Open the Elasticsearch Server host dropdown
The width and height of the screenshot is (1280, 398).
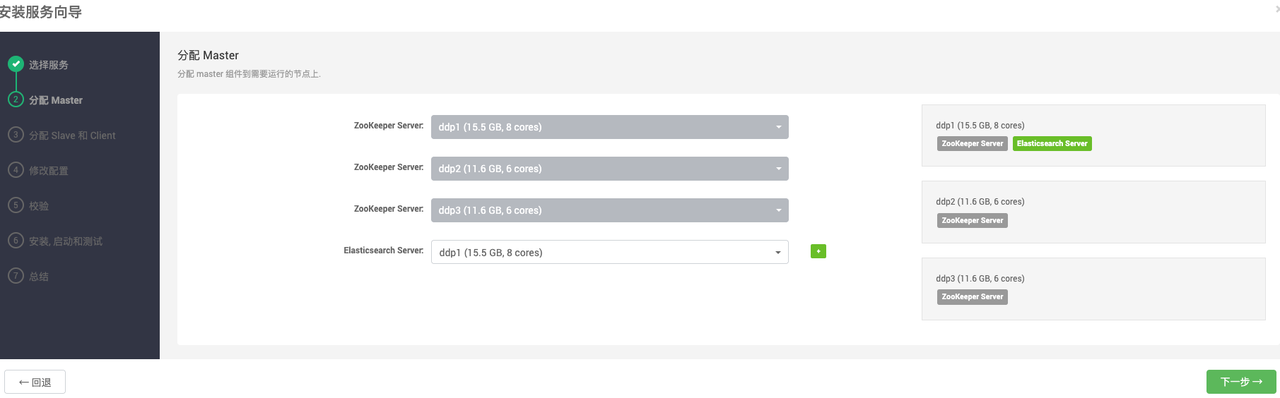tap(610, 252)
